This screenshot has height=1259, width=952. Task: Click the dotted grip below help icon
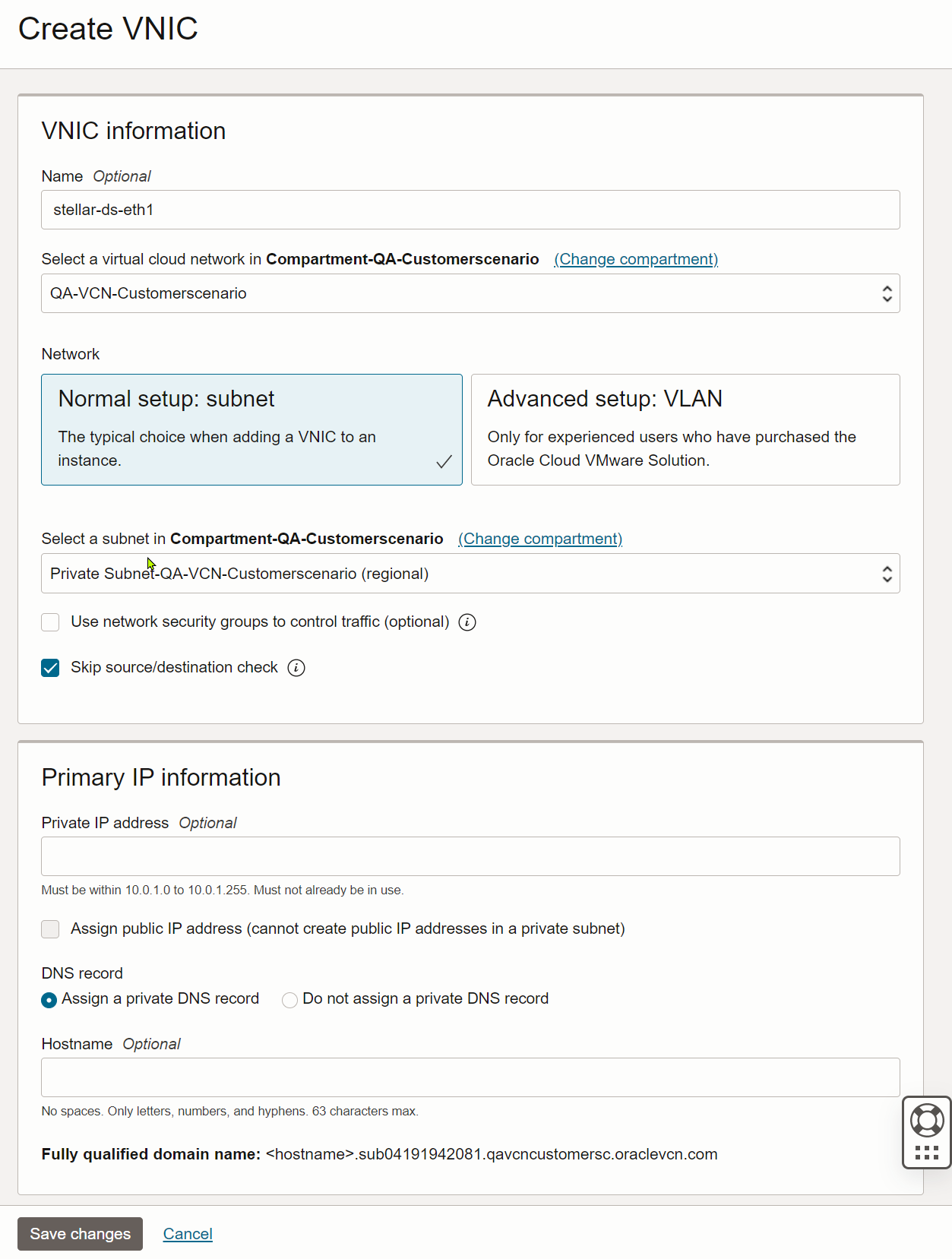(926, 1153)
